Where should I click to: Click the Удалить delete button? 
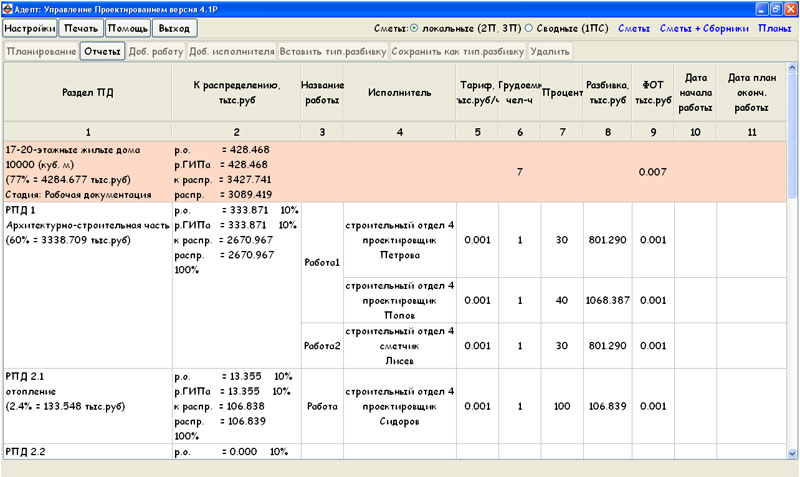click(x=550, y=50)
